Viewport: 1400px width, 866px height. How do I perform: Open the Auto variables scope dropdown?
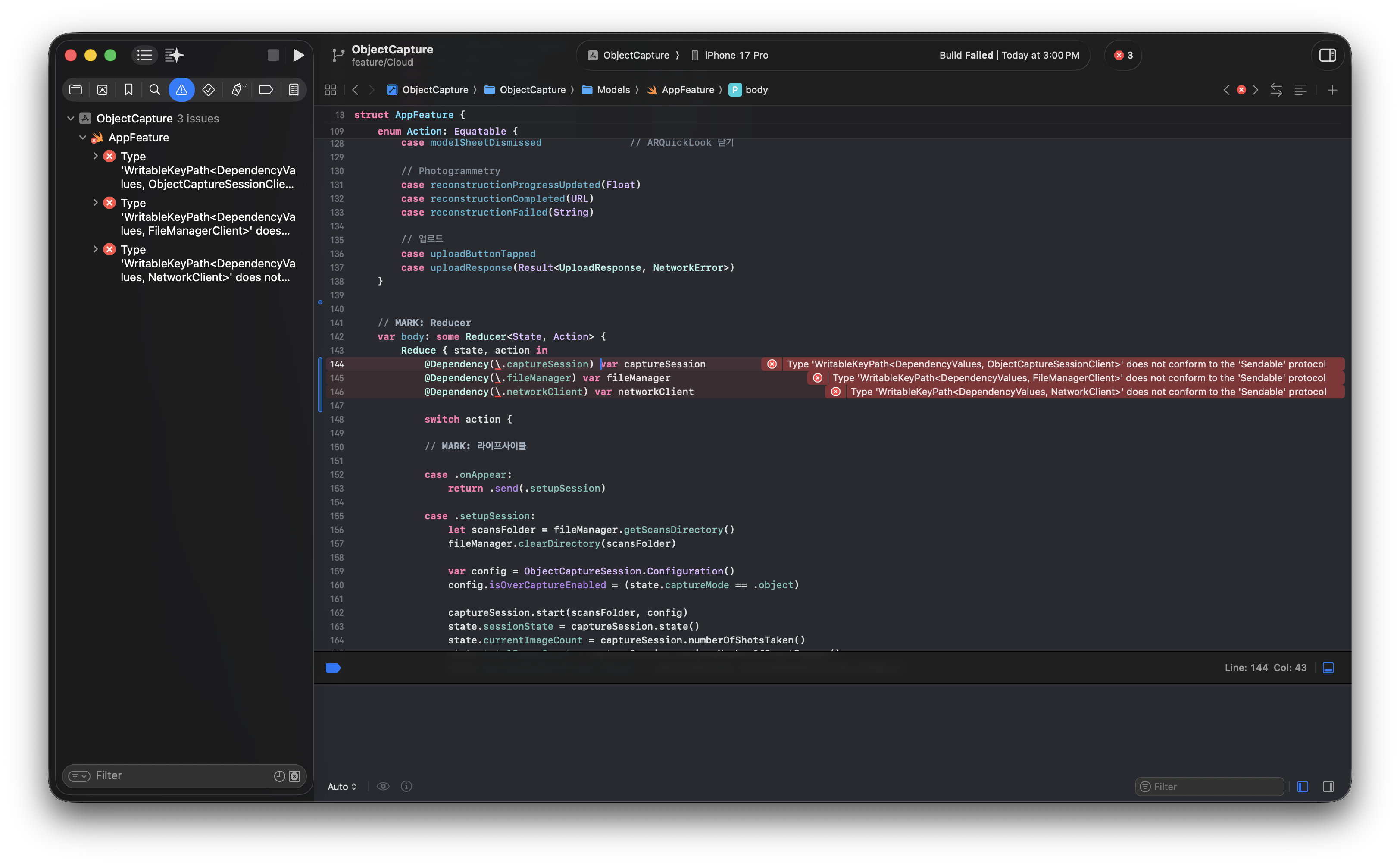click(342, 786)
